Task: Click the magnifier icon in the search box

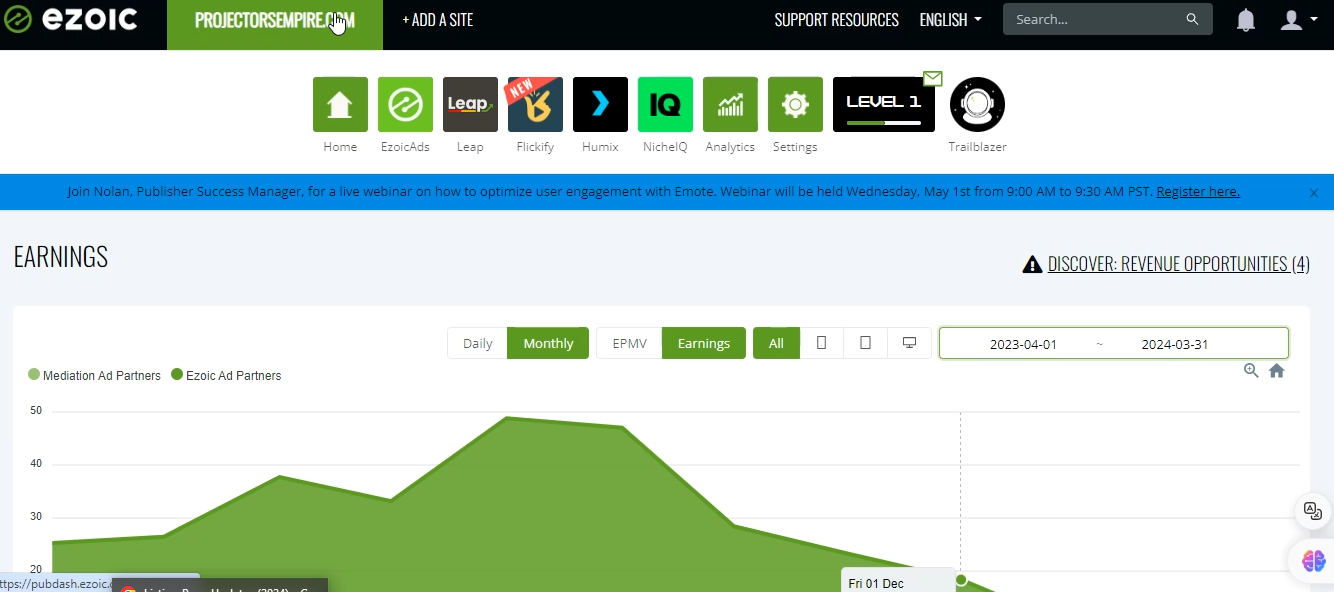Action: (x=1192, y=19)
